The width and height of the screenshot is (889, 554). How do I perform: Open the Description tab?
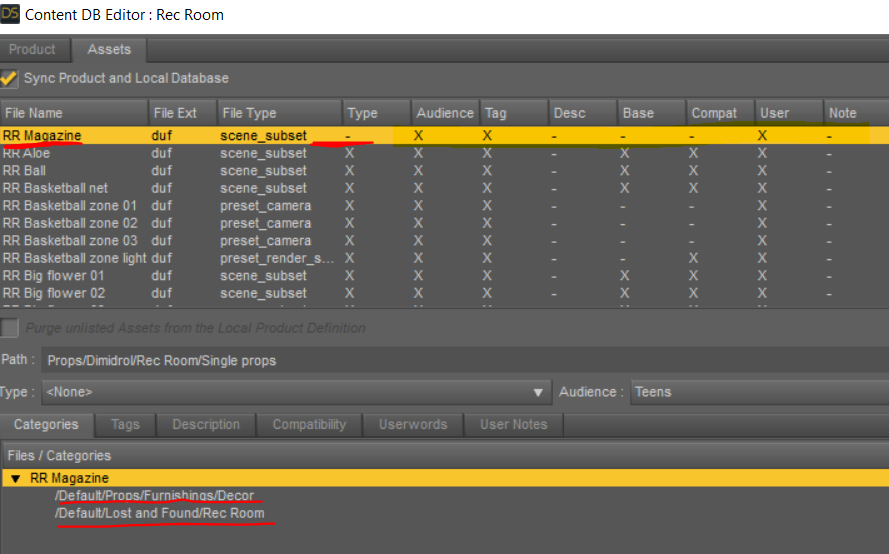[206, 424]
